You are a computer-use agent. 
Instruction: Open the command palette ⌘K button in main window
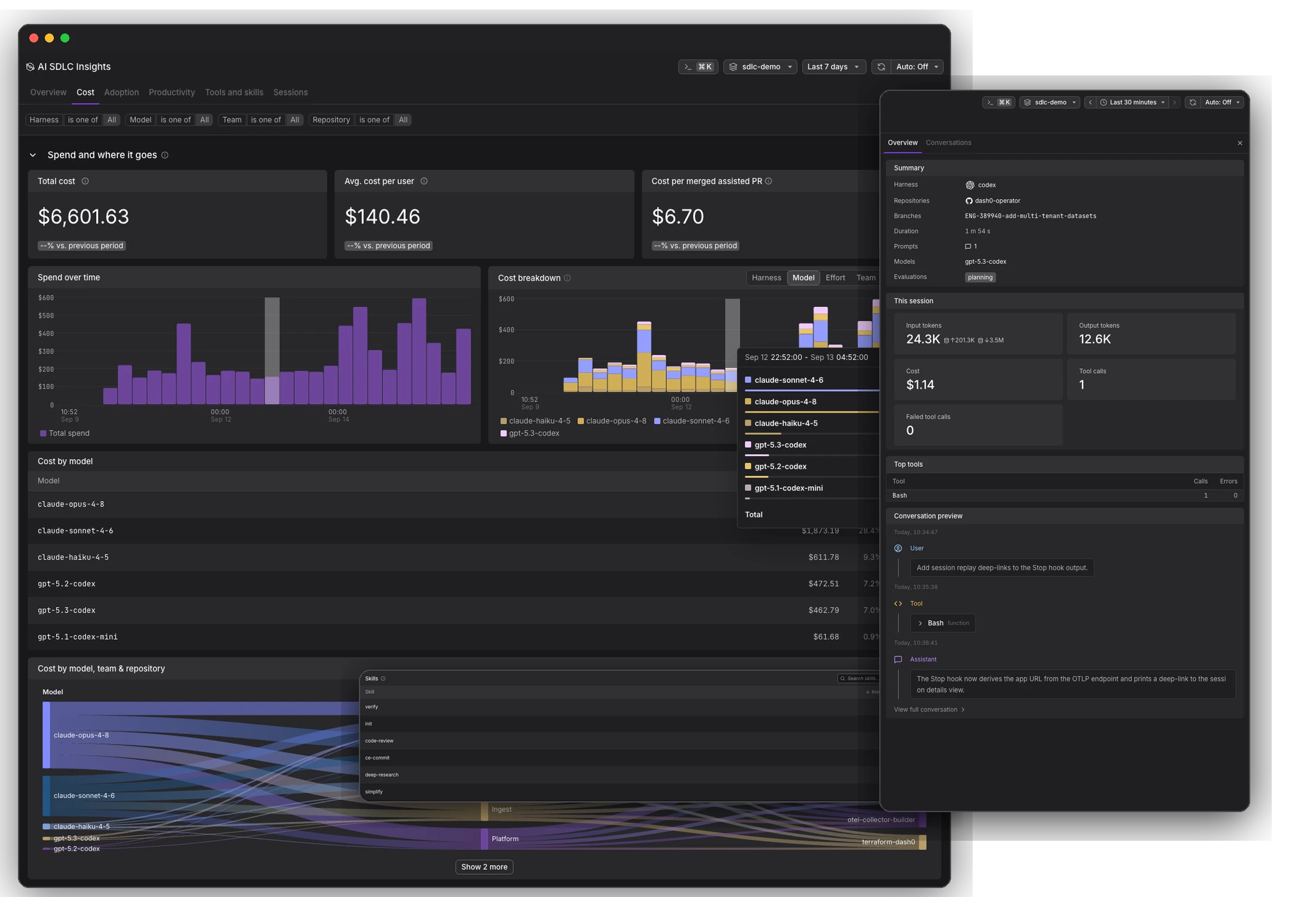click(698, 67)
